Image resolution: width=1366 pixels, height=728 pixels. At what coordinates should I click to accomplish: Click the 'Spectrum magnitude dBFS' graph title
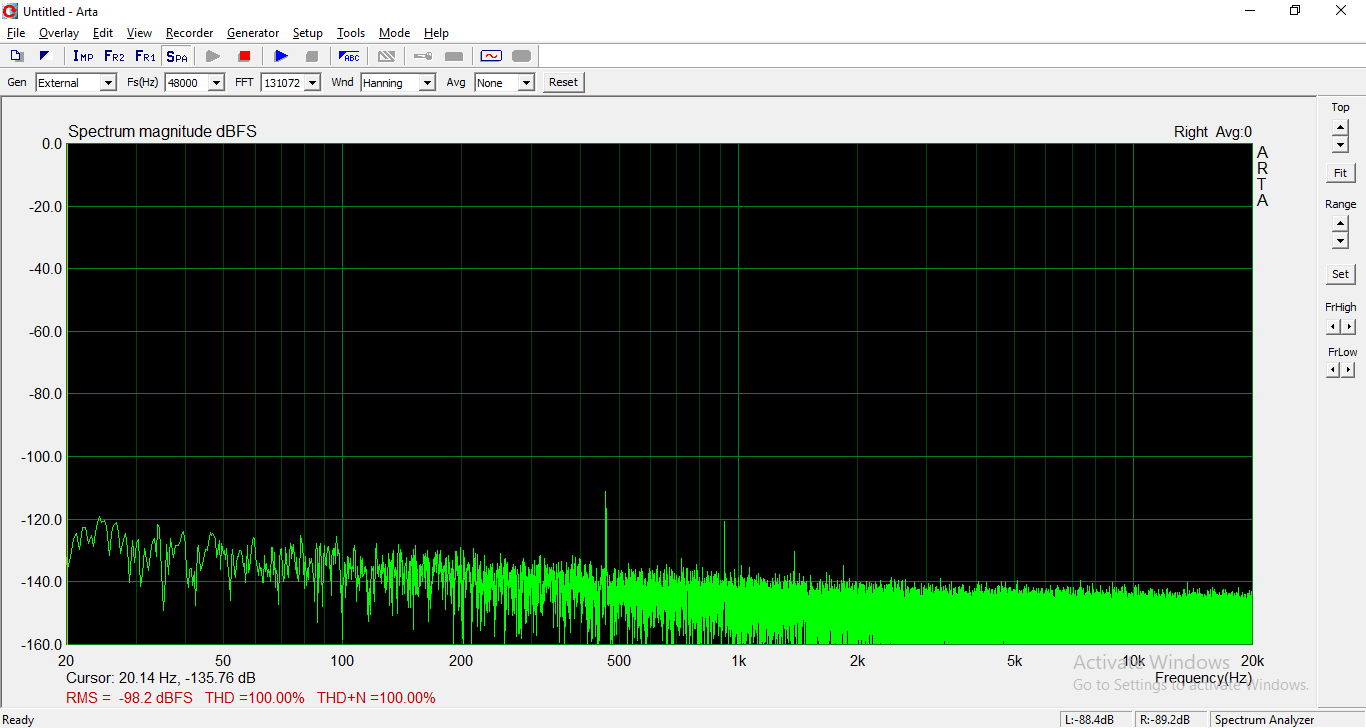click(162, 132)
